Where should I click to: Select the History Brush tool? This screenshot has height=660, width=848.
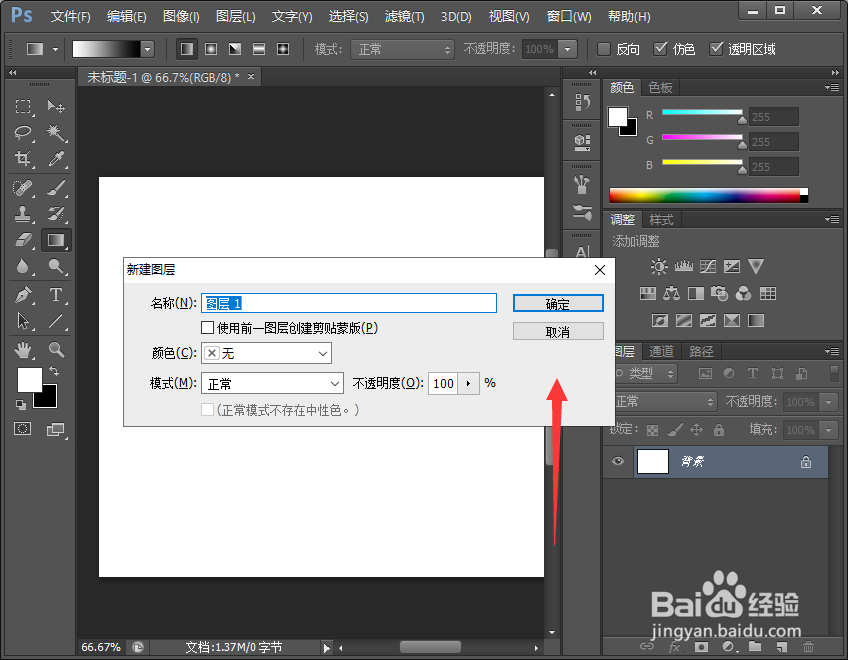pyautogui.click(x=56, y=214)
